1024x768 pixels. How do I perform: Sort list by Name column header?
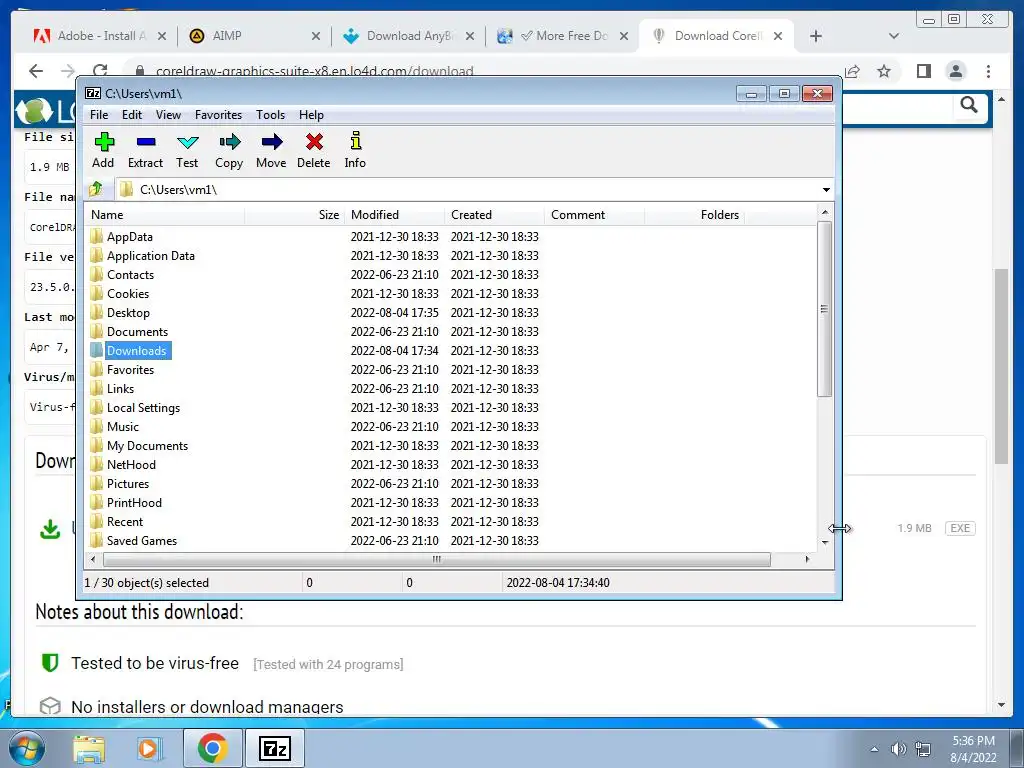[x=165, y=215]
